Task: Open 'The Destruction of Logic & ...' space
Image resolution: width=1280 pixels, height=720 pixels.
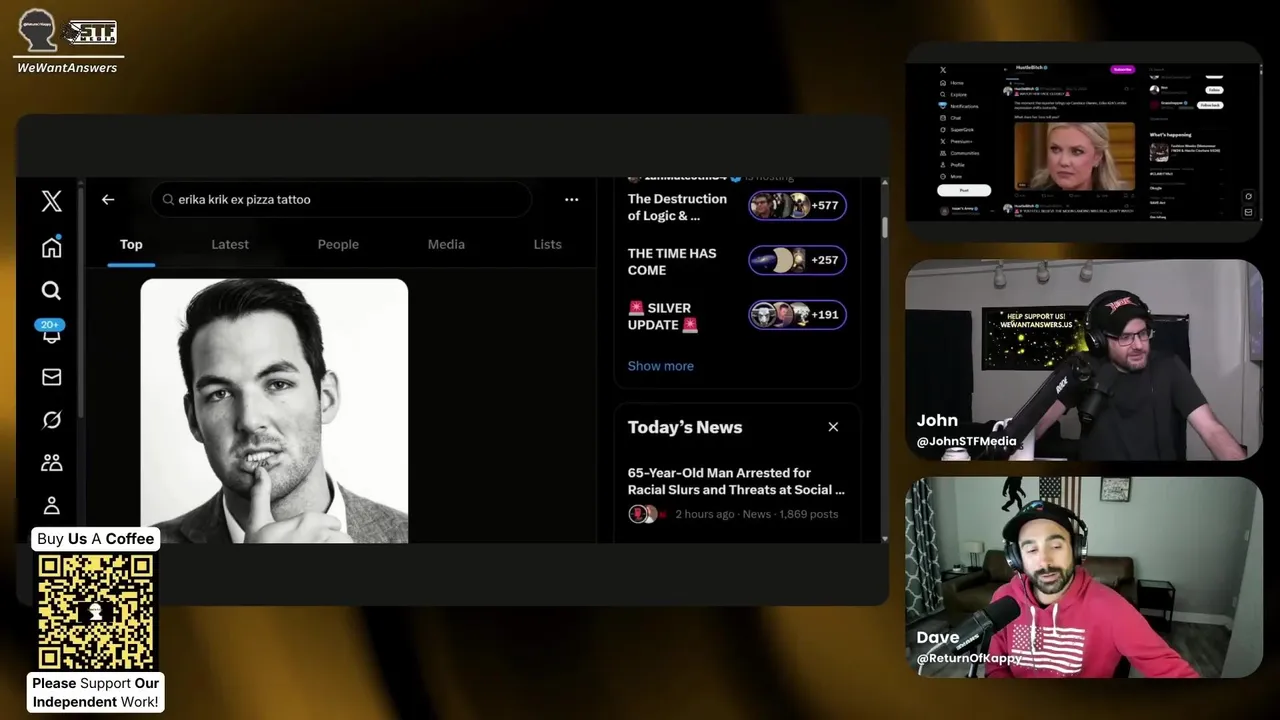Action: click(677, 207)
